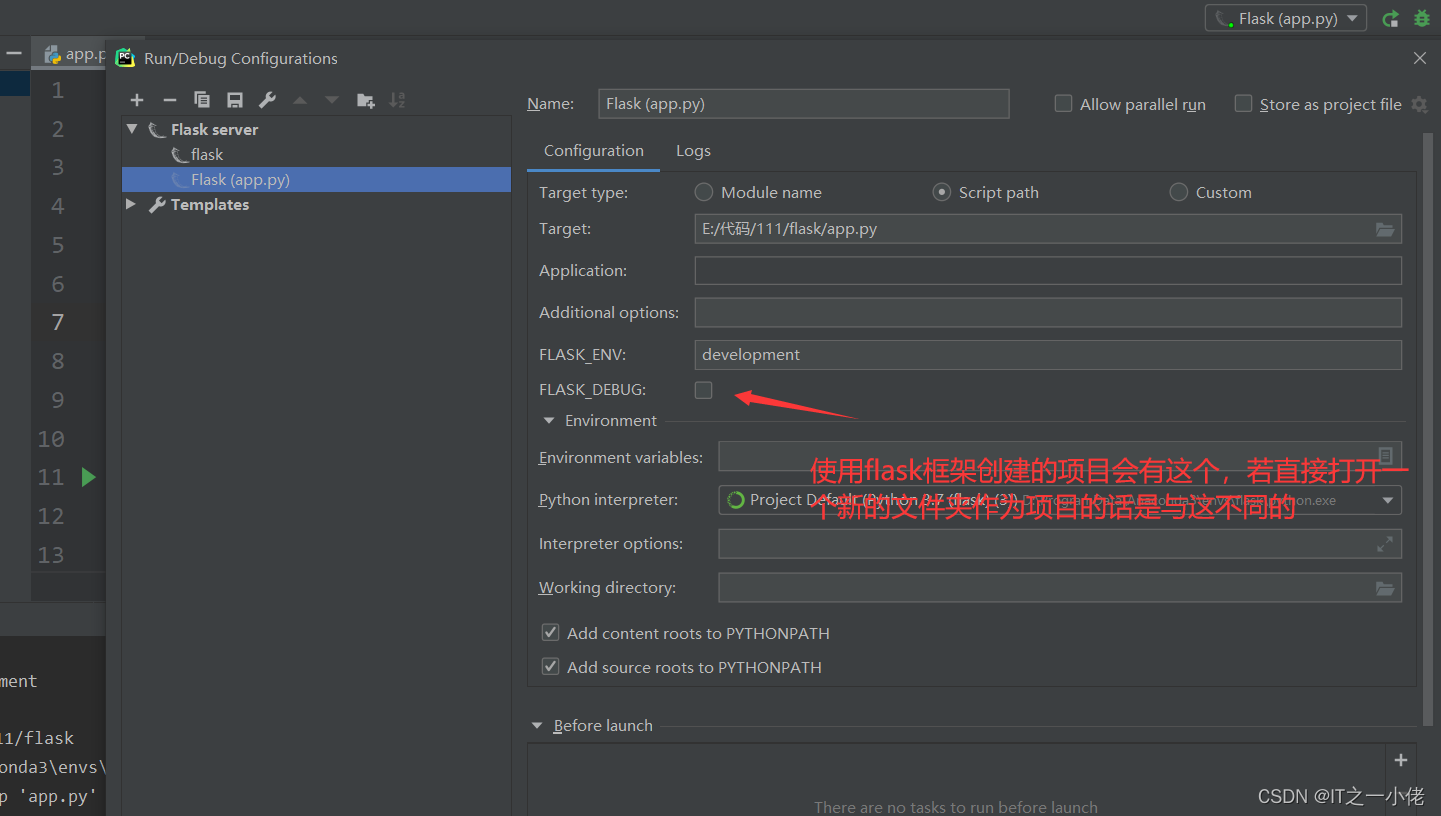Collapse the Environment section

click(549, 421)
